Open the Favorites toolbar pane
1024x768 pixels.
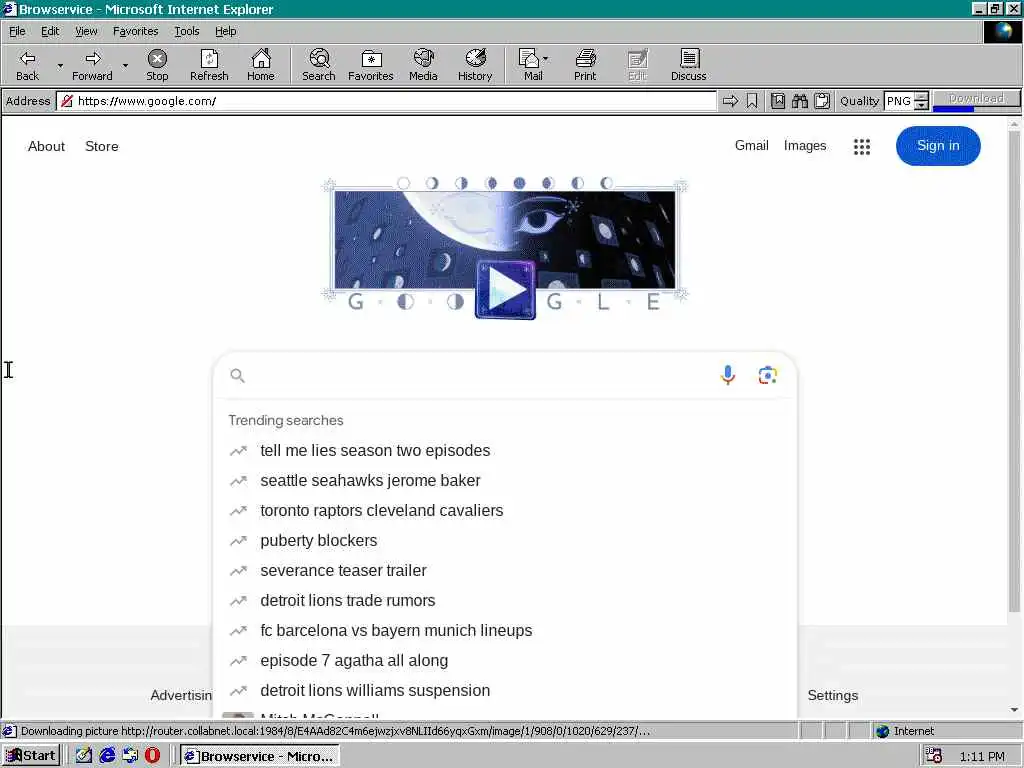pos(370,65)
